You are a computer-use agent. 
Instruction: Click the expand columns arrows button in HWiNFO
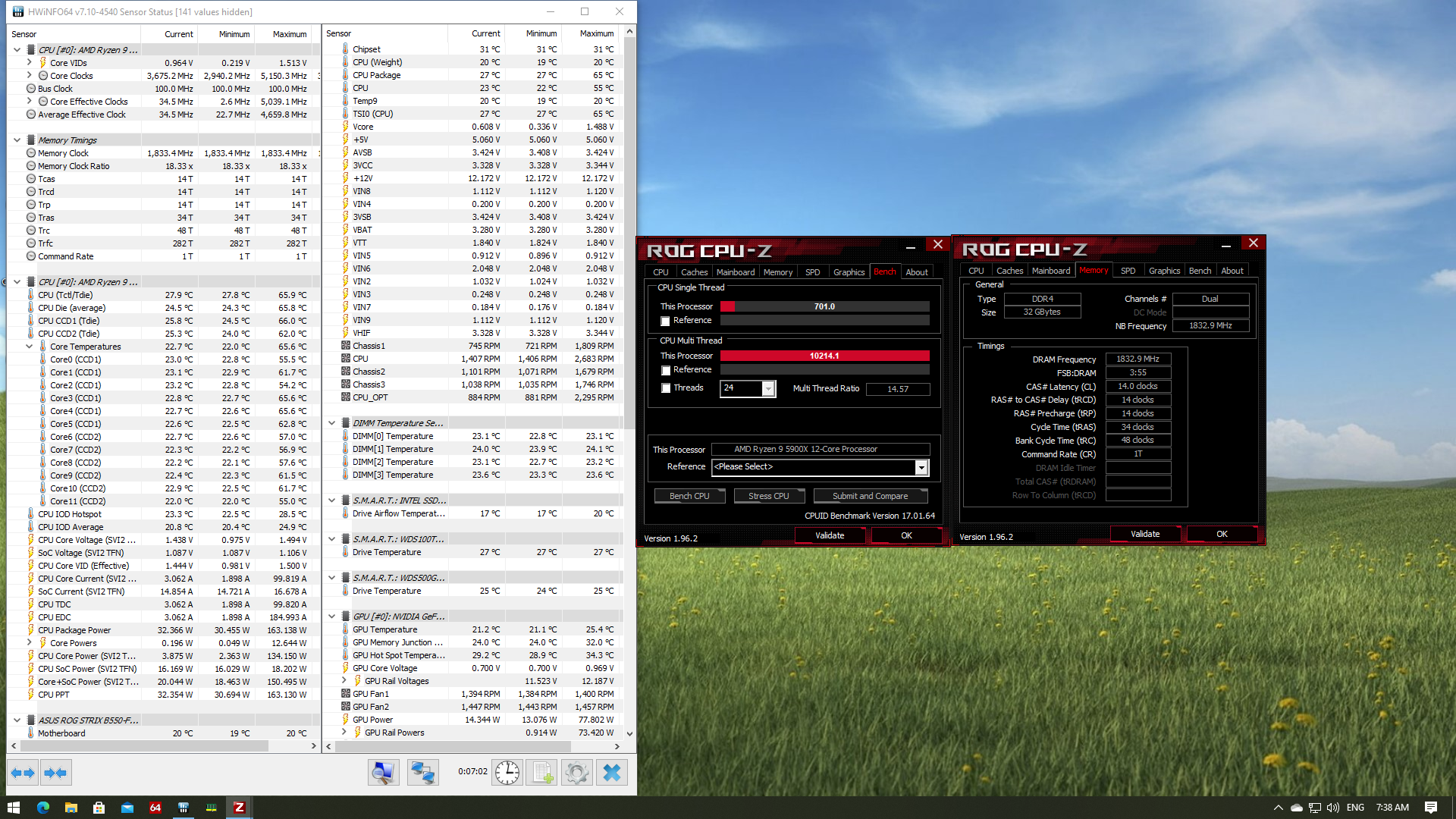pyautogui.click(x=23, y=773)
